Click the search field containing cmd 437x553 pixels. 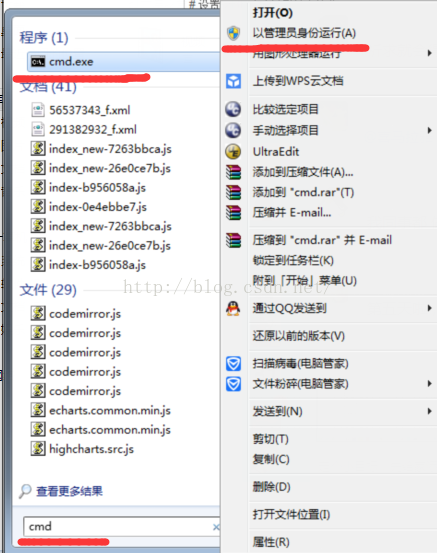tap(122, 527)
